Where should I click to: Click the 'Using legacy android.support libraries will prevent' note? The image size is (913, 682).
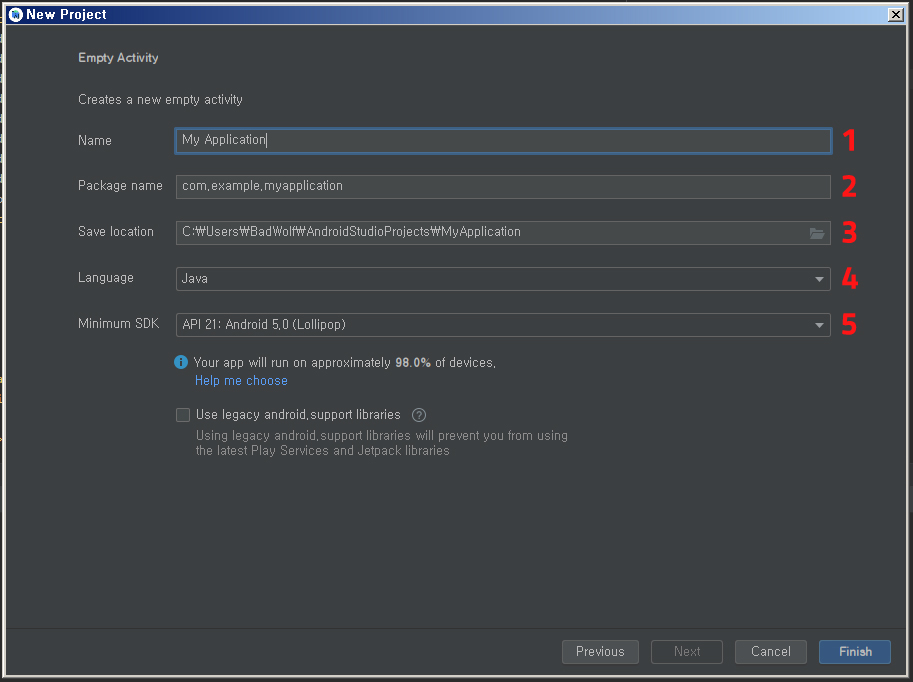[381, 443]
